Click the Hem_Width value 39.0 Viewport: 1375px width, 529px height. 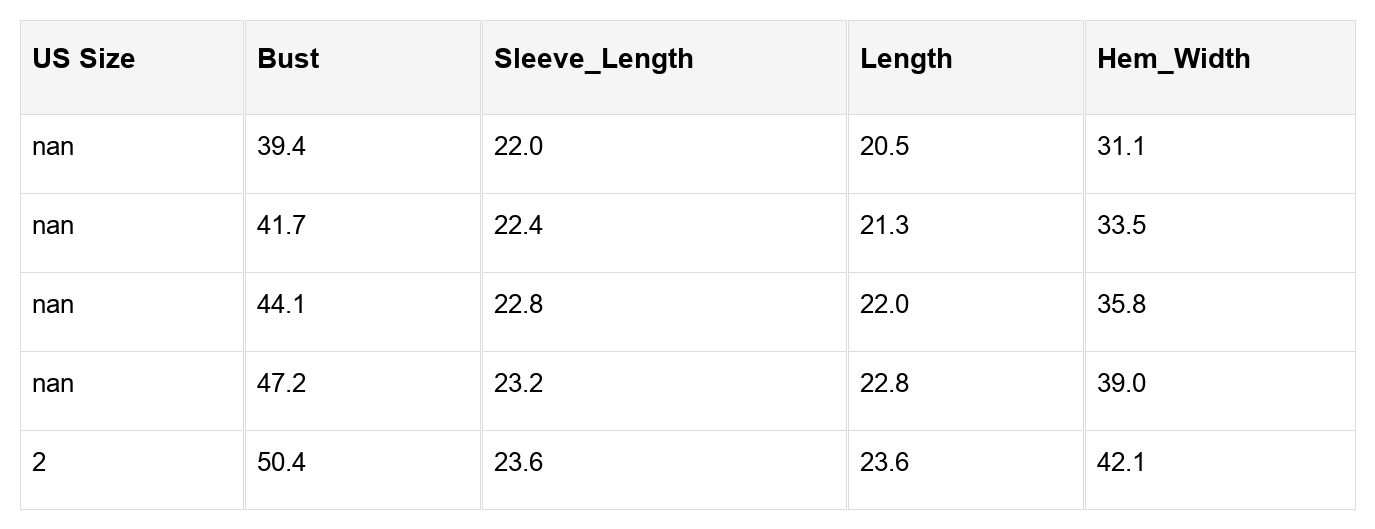point(1121,384)
